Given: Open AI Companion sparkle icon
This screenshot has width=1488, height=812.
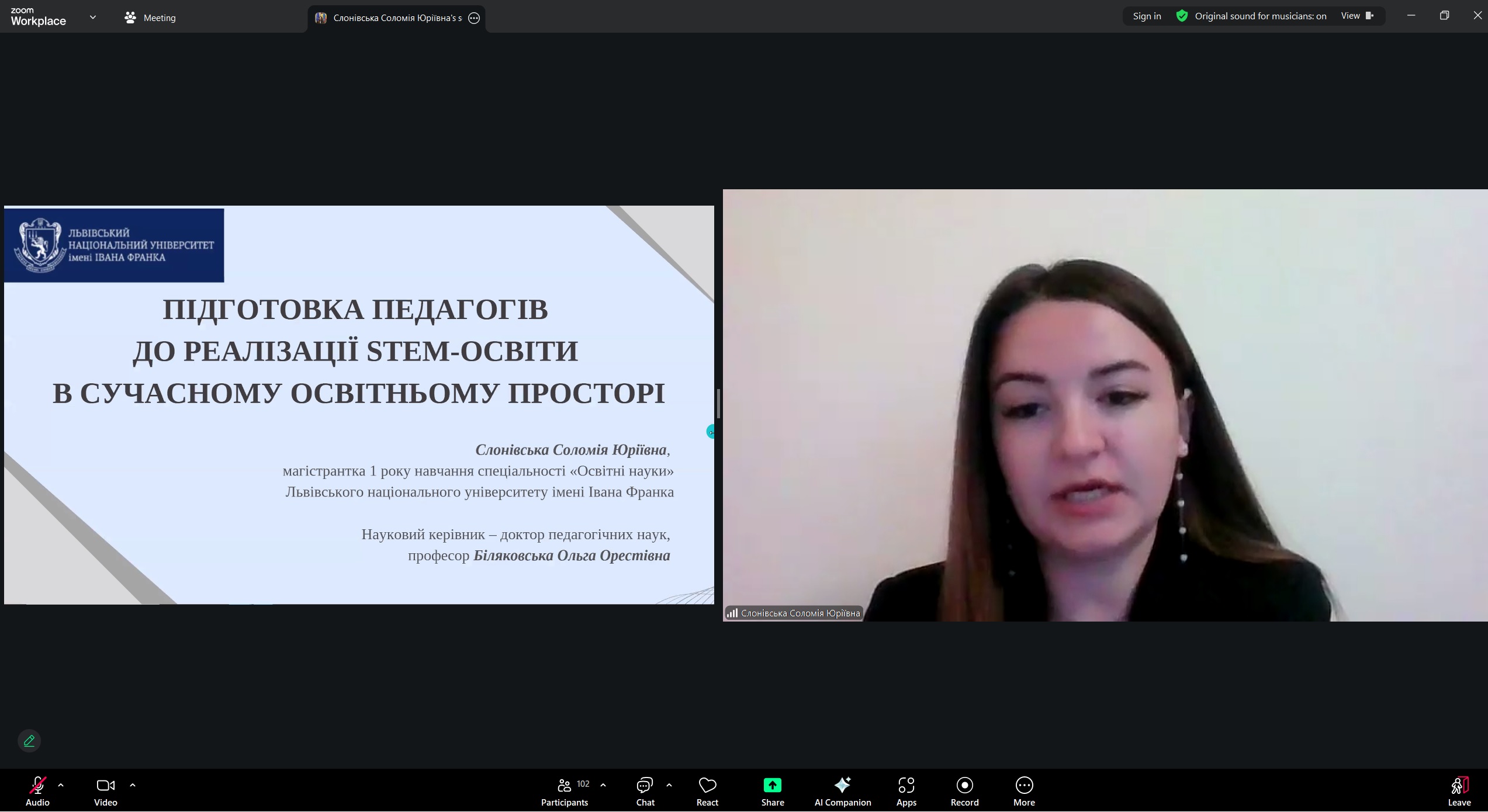Looking at the screenshot, I should click(x=842, y=786).
